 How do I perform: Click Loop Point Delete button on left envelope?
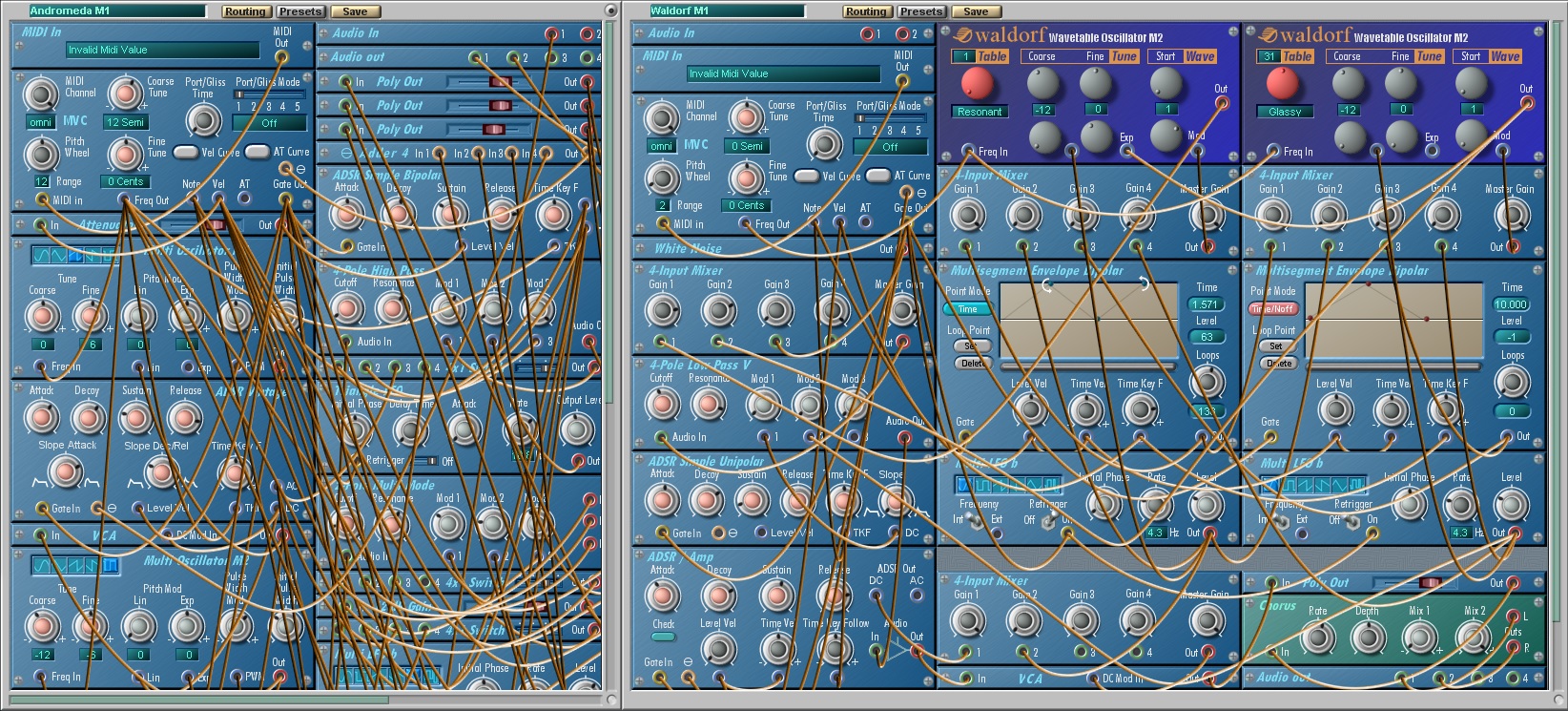click(973, 363)
